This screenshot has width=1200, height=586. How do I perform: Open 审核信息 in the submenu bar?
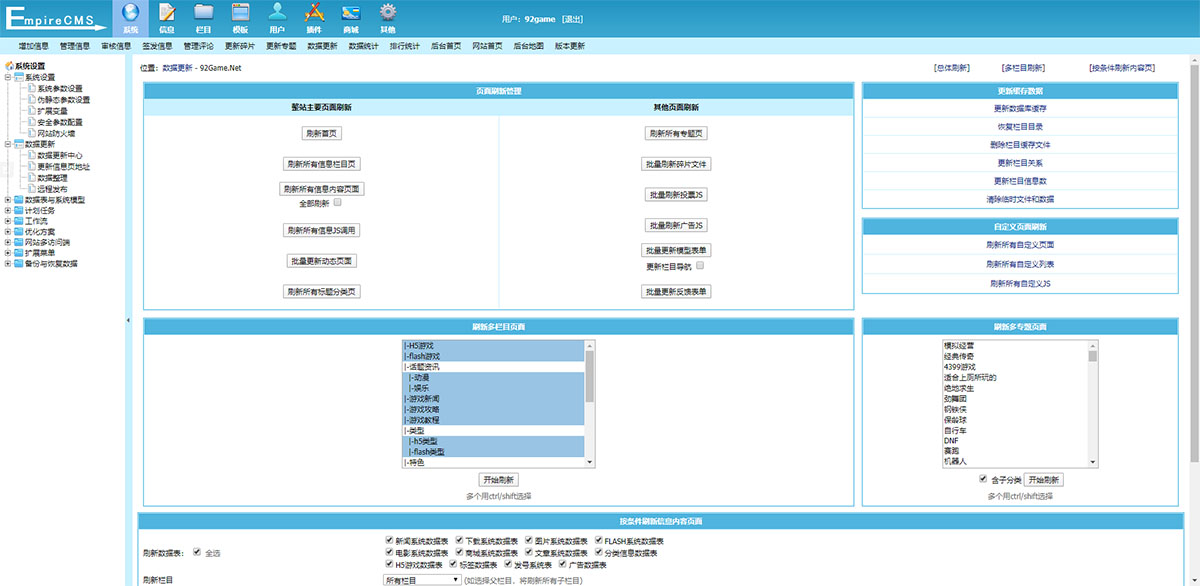pyautogui.click(x=116, y=45)
